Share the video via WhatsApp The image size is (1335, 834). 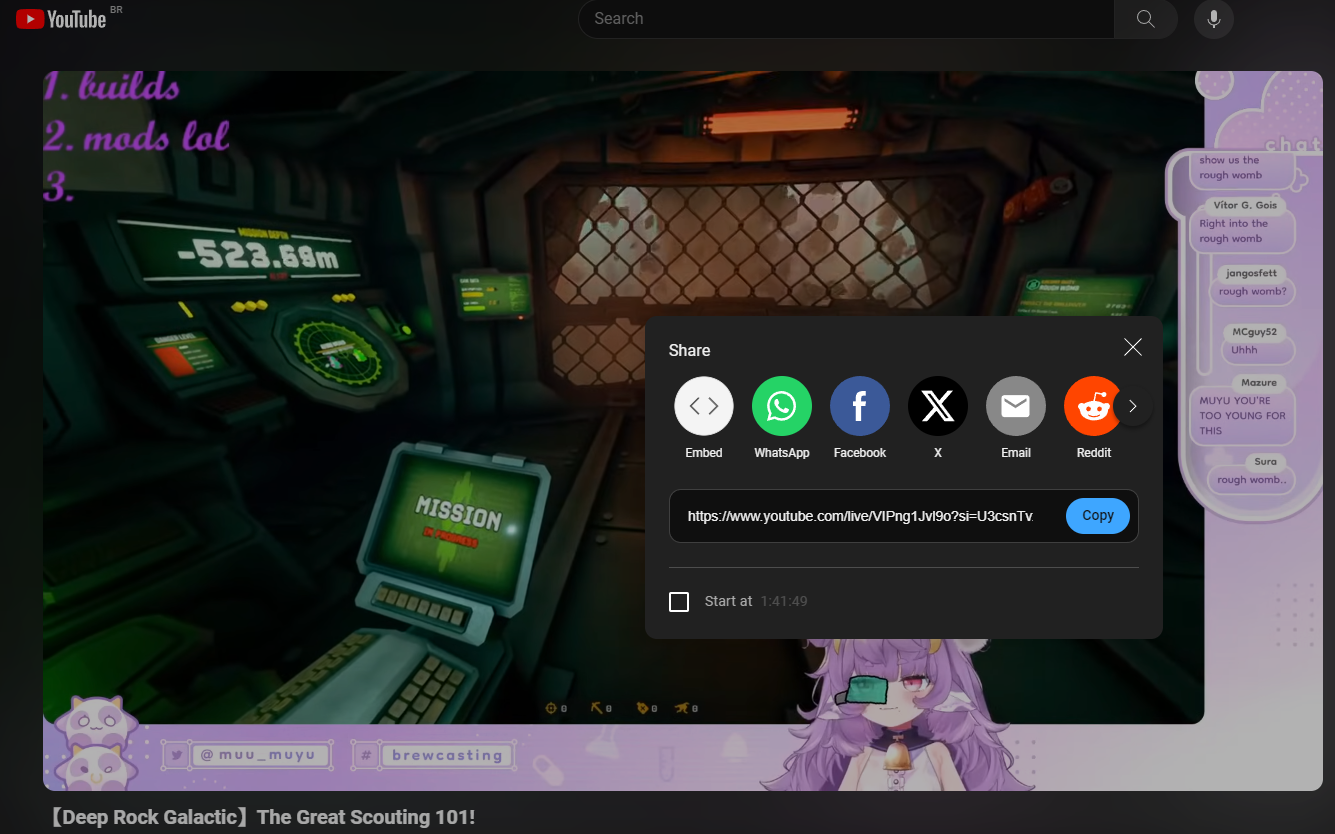781,406
